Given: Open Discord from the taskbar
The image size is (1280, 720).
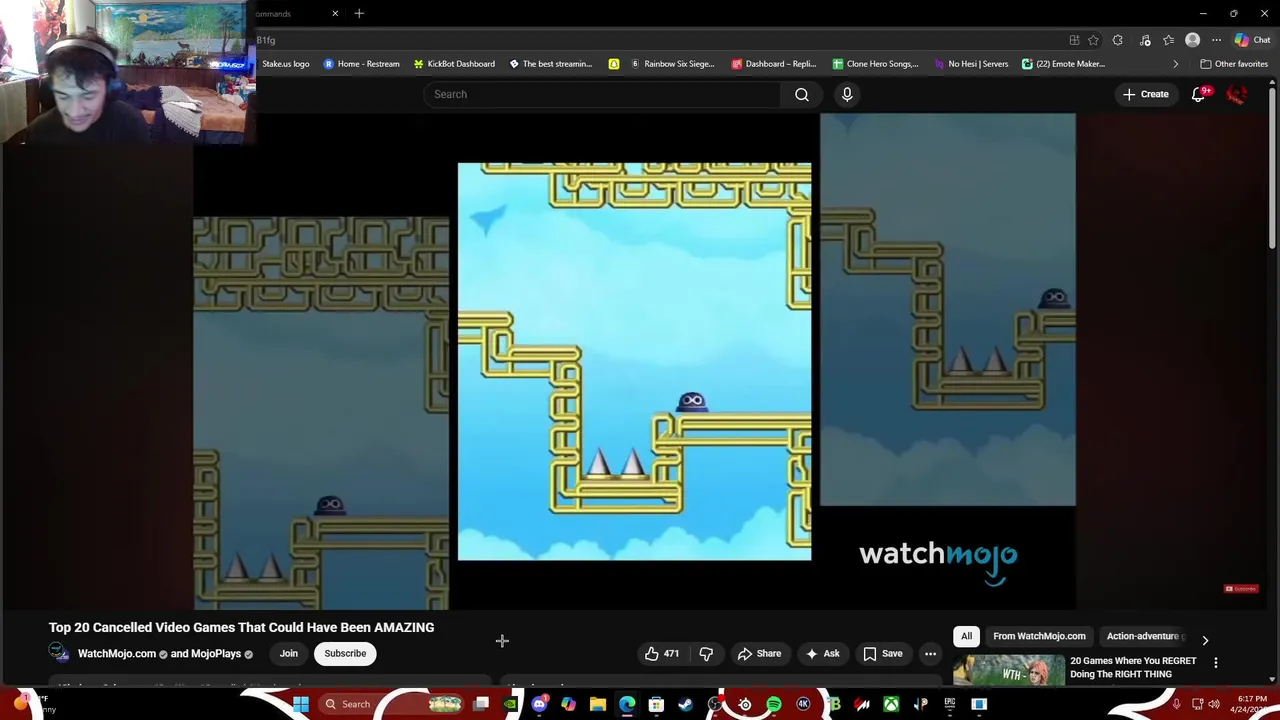Looking at the screenshot, I should (x=540, y=704).
